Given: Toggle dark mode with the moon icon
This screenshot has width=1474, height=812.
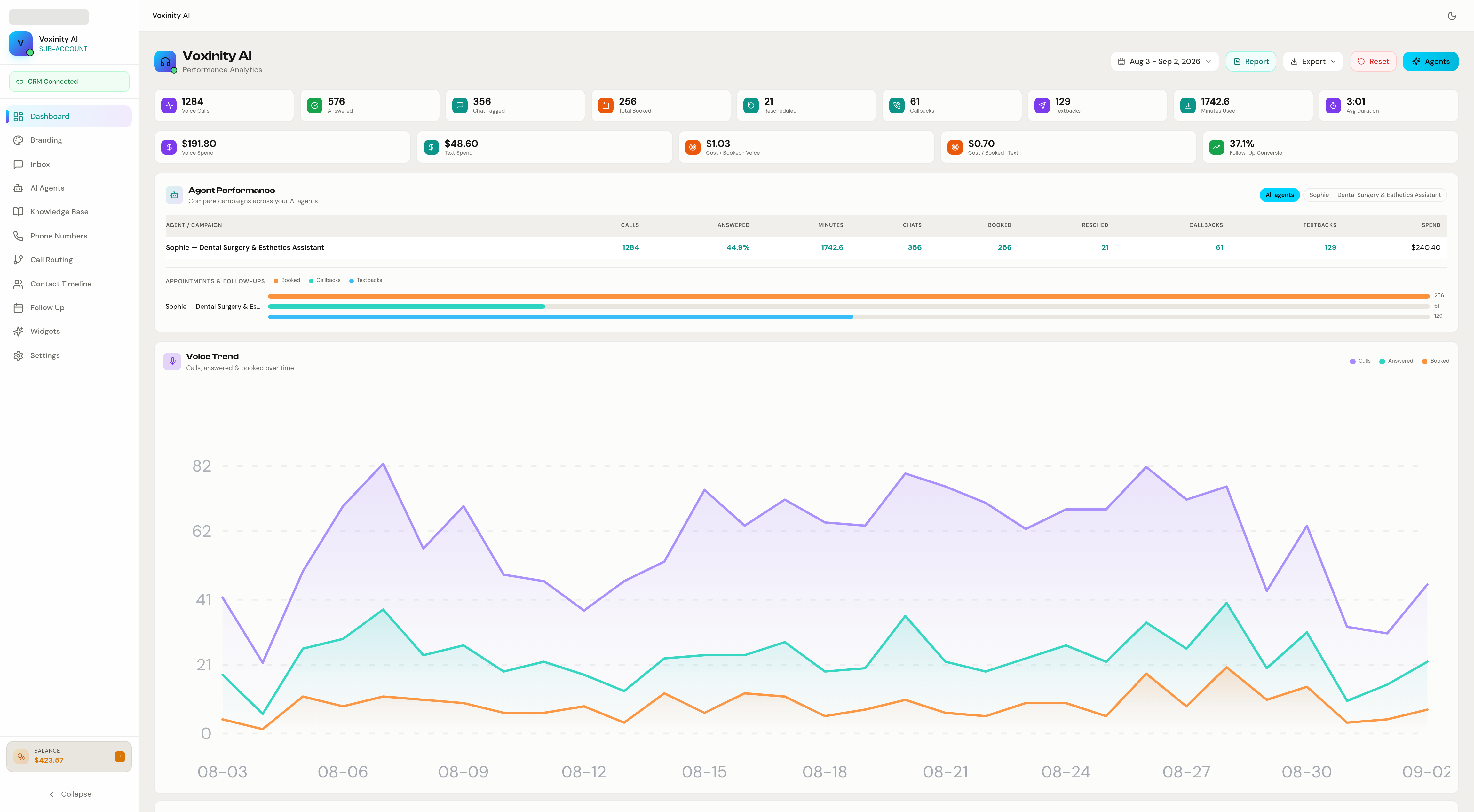Looking at the screenshot, I should pyautogui.click(x=1452, y=15).
